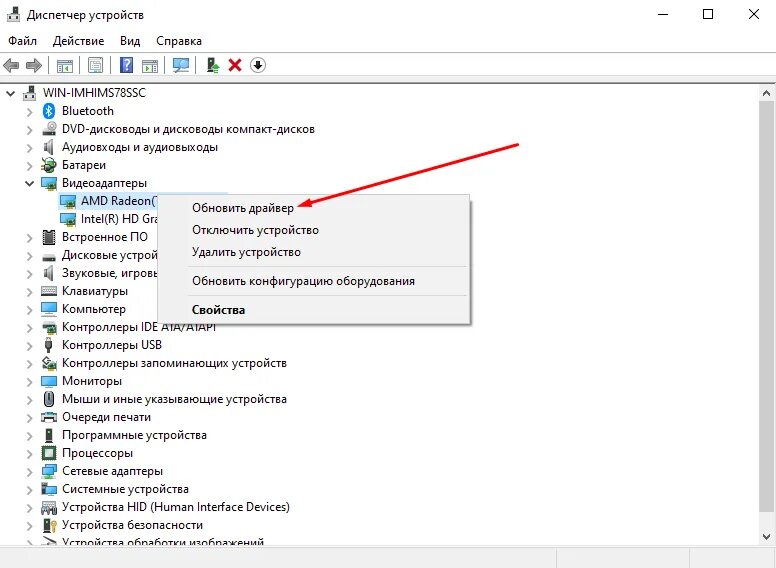
Task: Select the Intel(R) HD Graphics adapter
Action: 108,219
